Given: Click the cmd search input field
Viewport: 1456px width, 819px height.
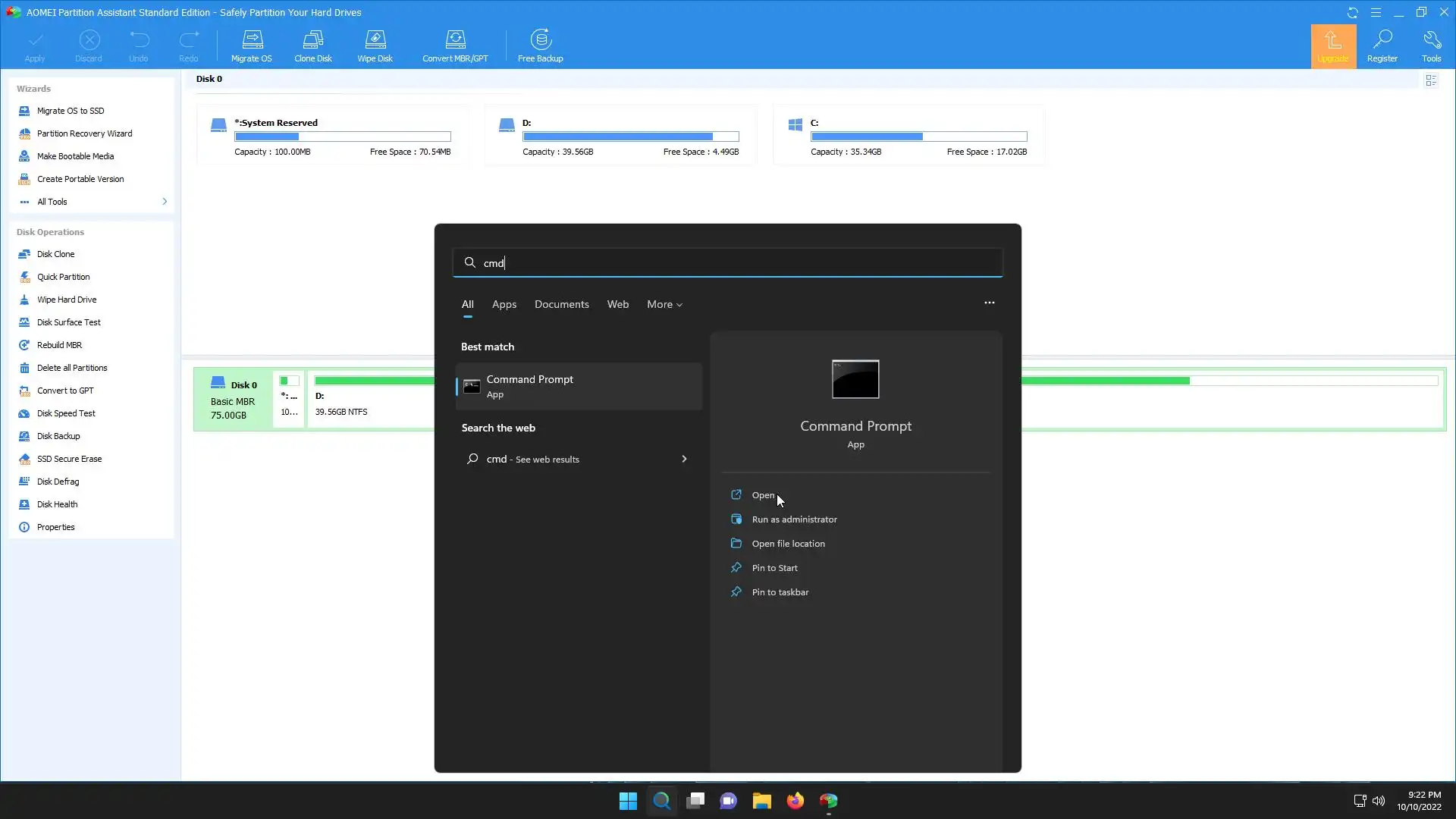Looking at the screenshot, I should (x=728, y=263).
